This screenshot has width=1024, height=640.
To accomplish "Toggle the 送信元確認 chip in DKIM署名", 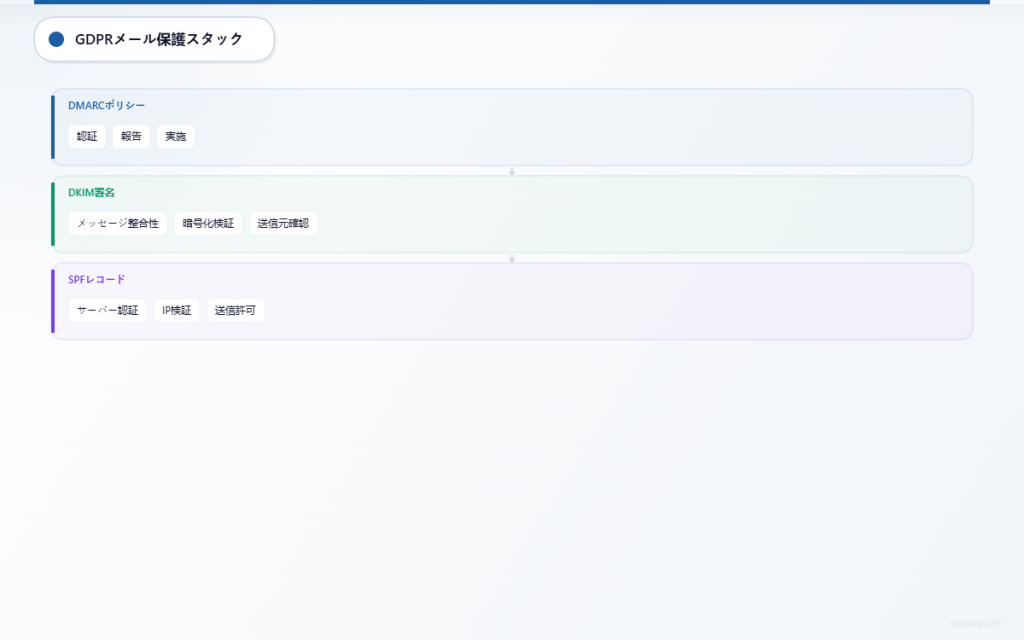I will 283,223.
